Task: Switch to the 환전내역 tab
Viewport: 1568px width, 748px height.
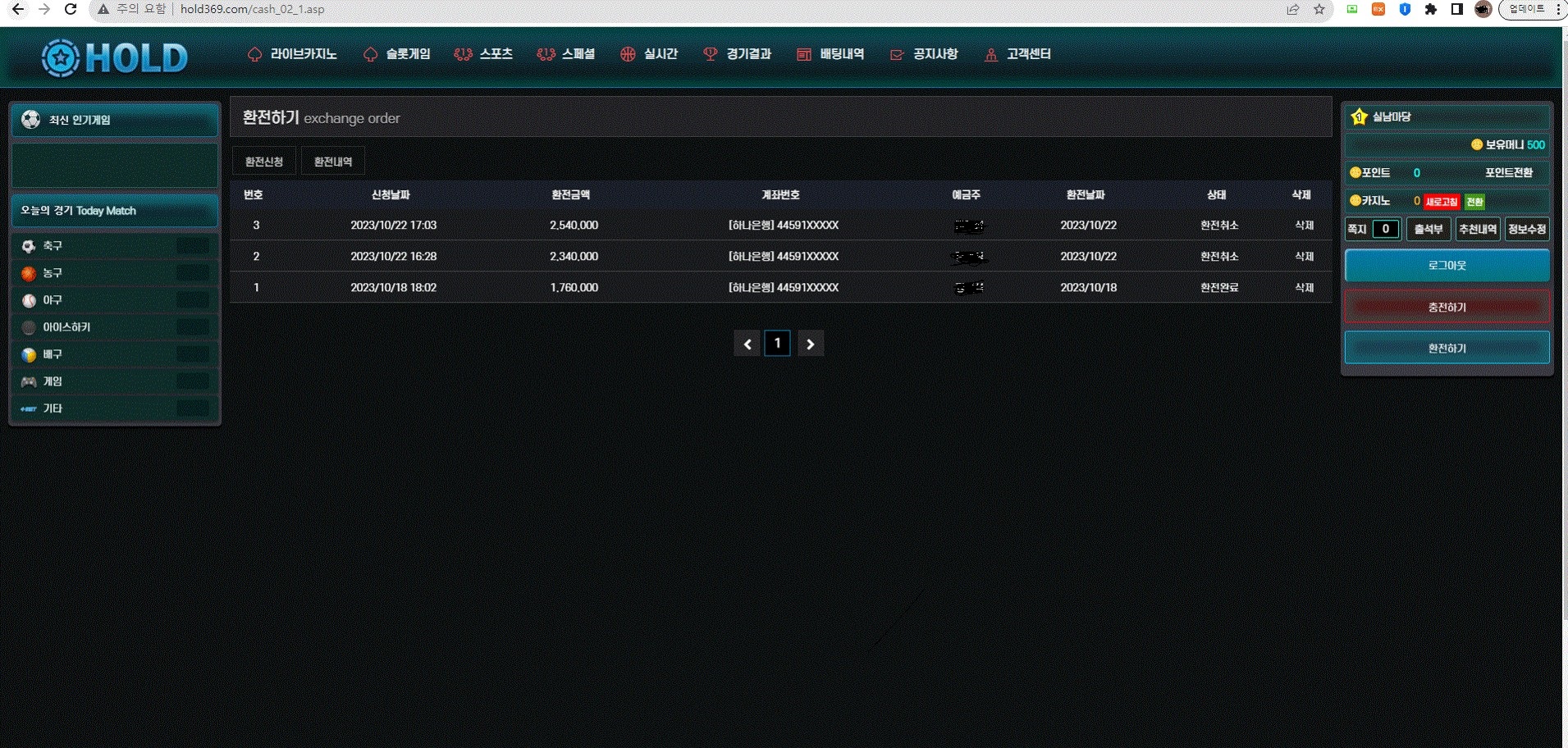Action: coord(333,162)
